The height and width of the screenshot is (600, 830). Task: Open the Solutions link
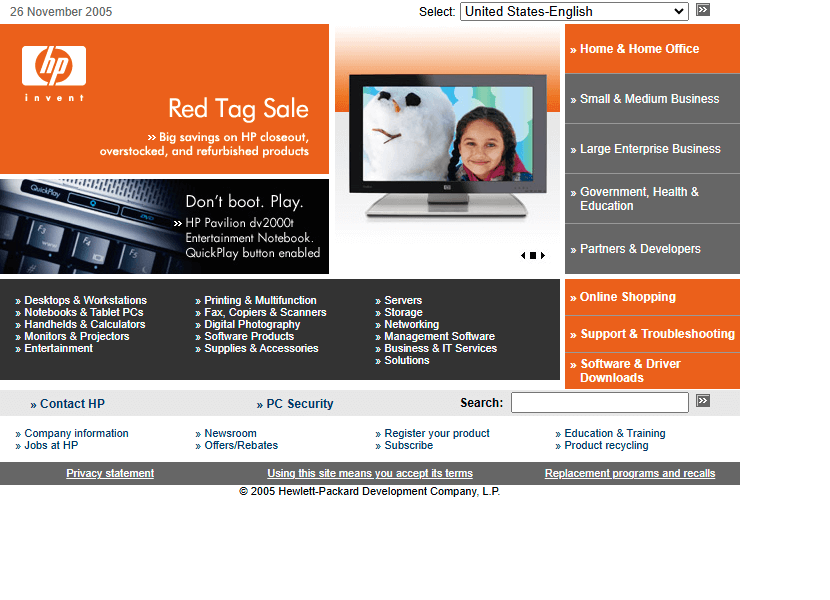pos(407,360)
